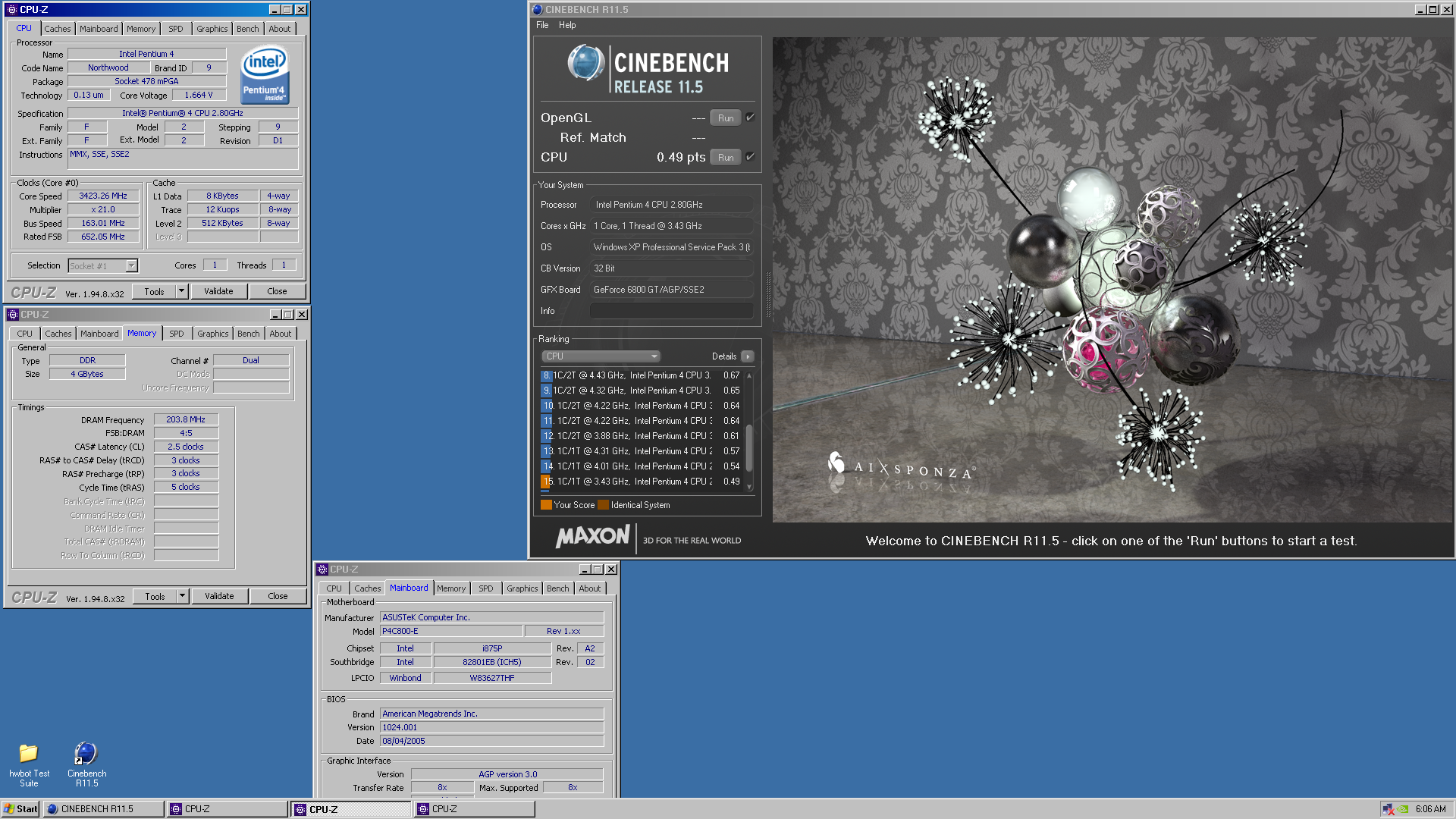
Task: Click the Details arrow in Ranking
Action: (x=748, y=356)
